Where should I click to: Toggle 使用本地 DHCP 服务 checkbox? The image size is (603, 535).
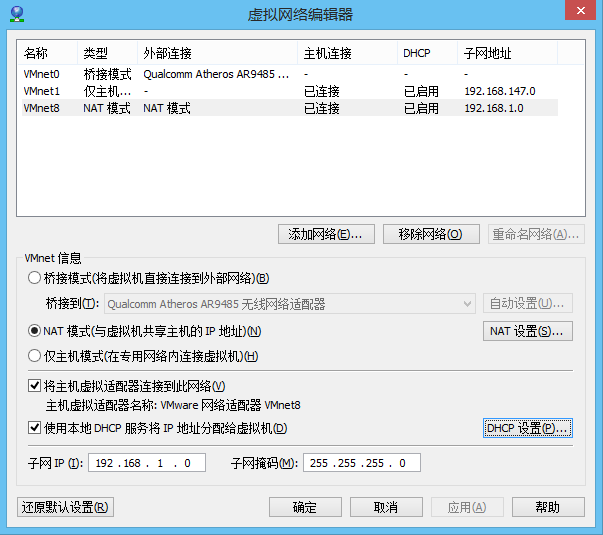click(35, 427)
